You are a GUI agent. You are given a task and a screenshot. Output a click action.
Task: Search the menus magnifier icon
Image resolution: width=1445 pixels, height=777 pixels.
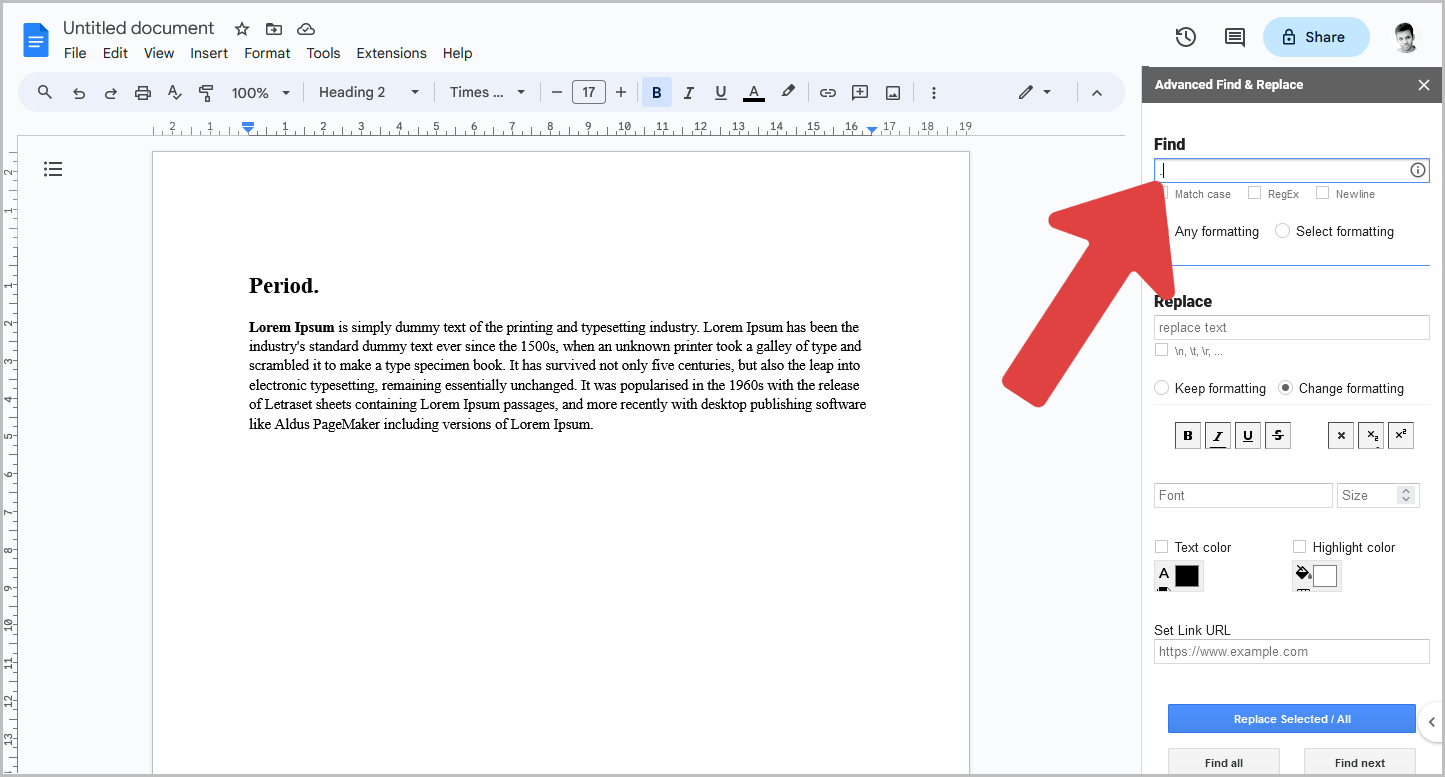(45, 92)
